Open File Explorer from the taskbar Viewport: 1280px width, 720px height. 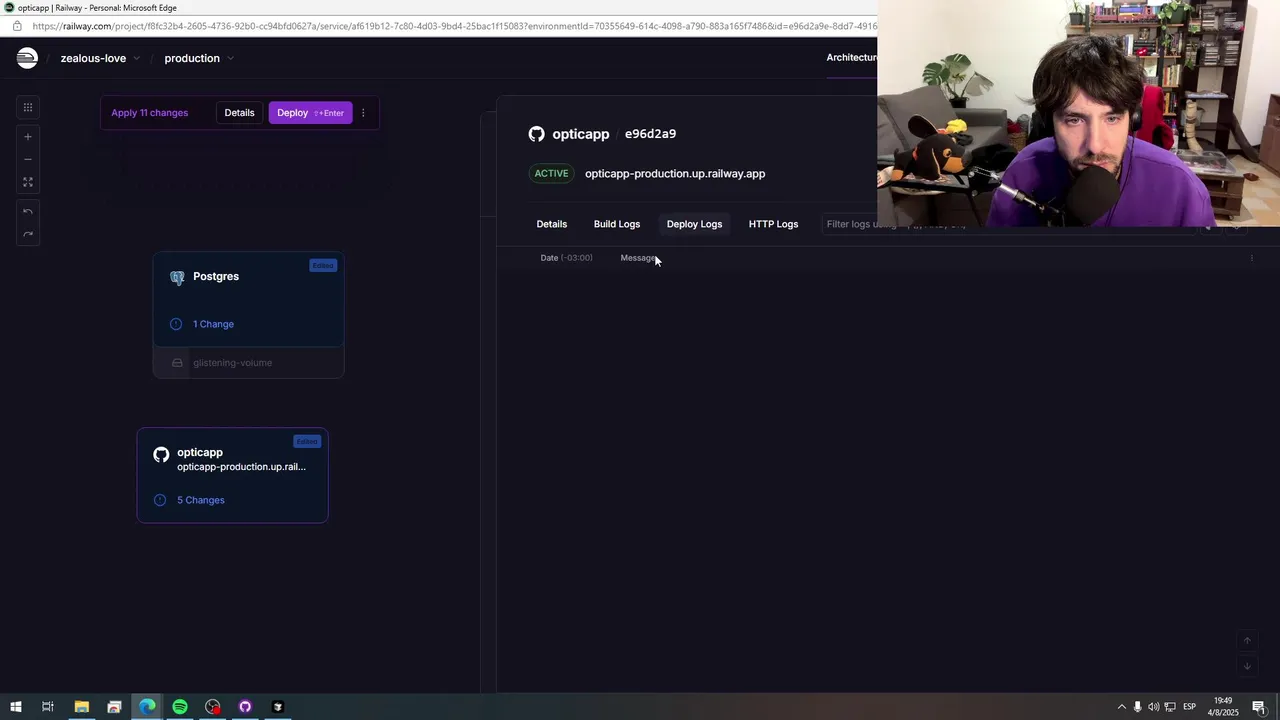[82, 707]
